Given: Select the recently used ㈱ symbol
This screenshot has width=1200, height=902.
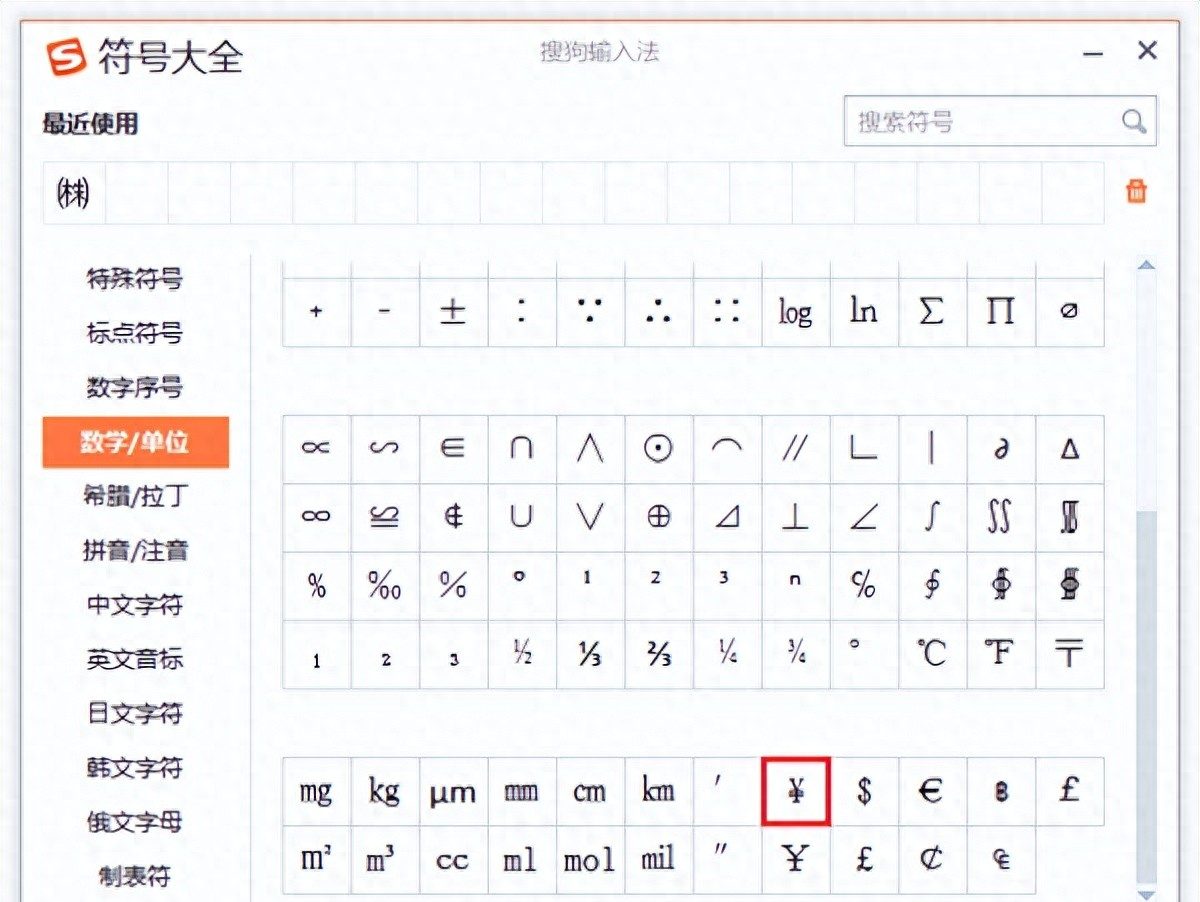Looking at the screenshot, I should point(72,192).
